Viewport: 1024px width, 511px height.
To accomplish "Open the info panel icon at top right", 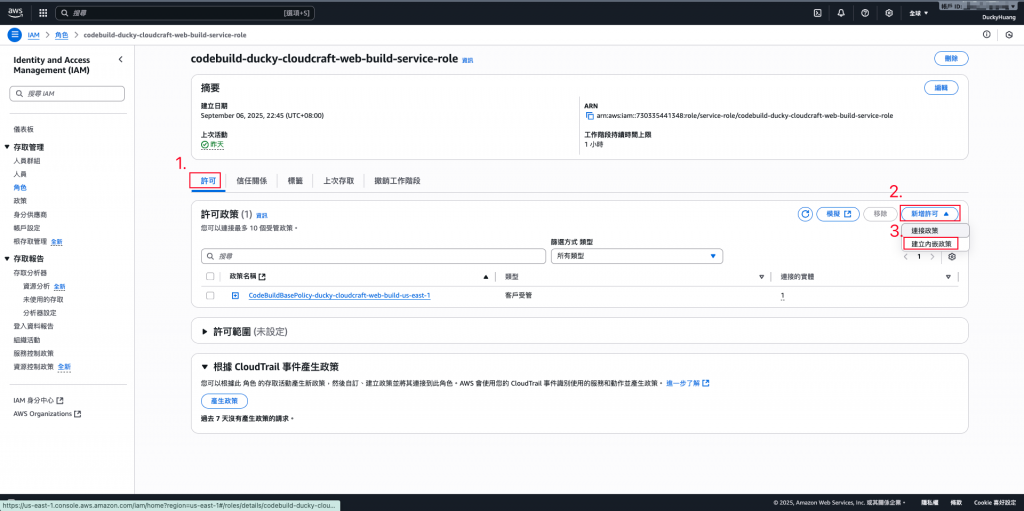I will point(986,35).
